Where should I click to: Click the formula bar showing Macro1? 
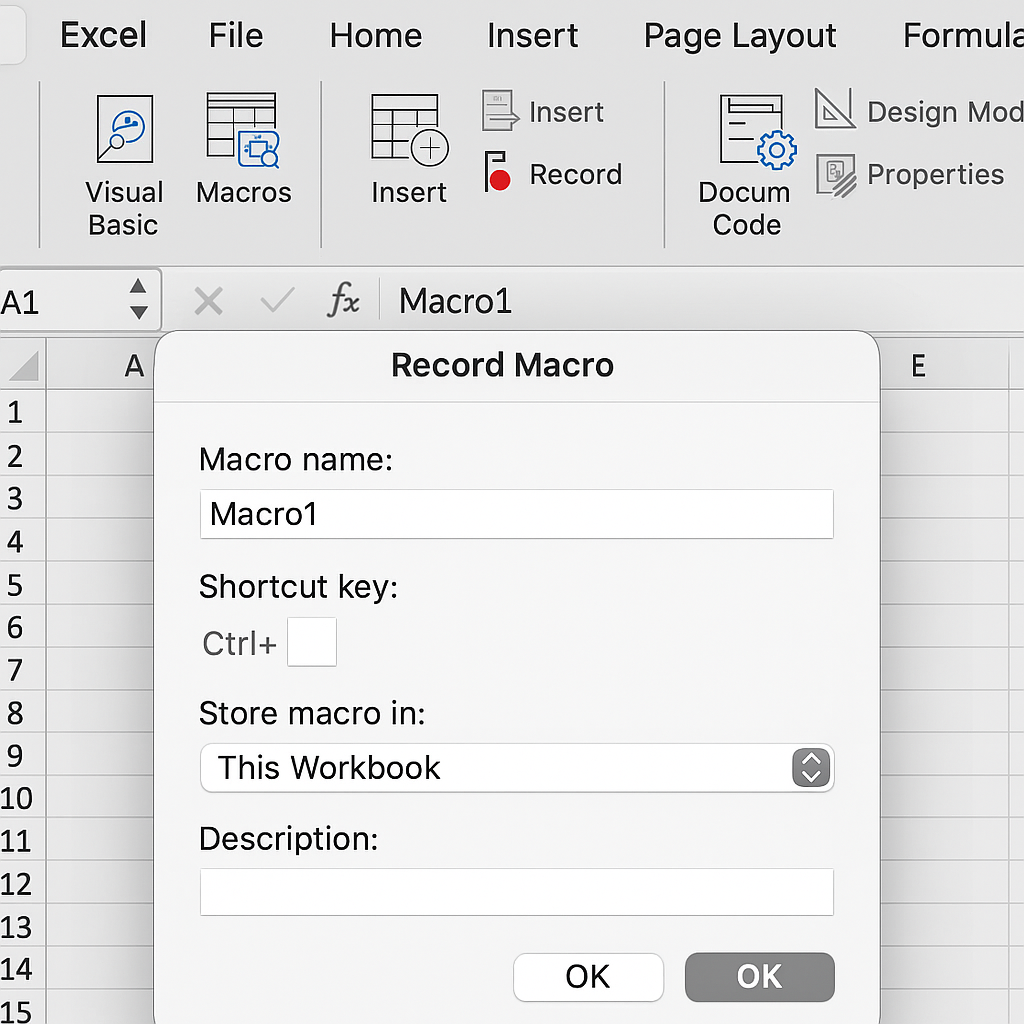coord(702,301)
